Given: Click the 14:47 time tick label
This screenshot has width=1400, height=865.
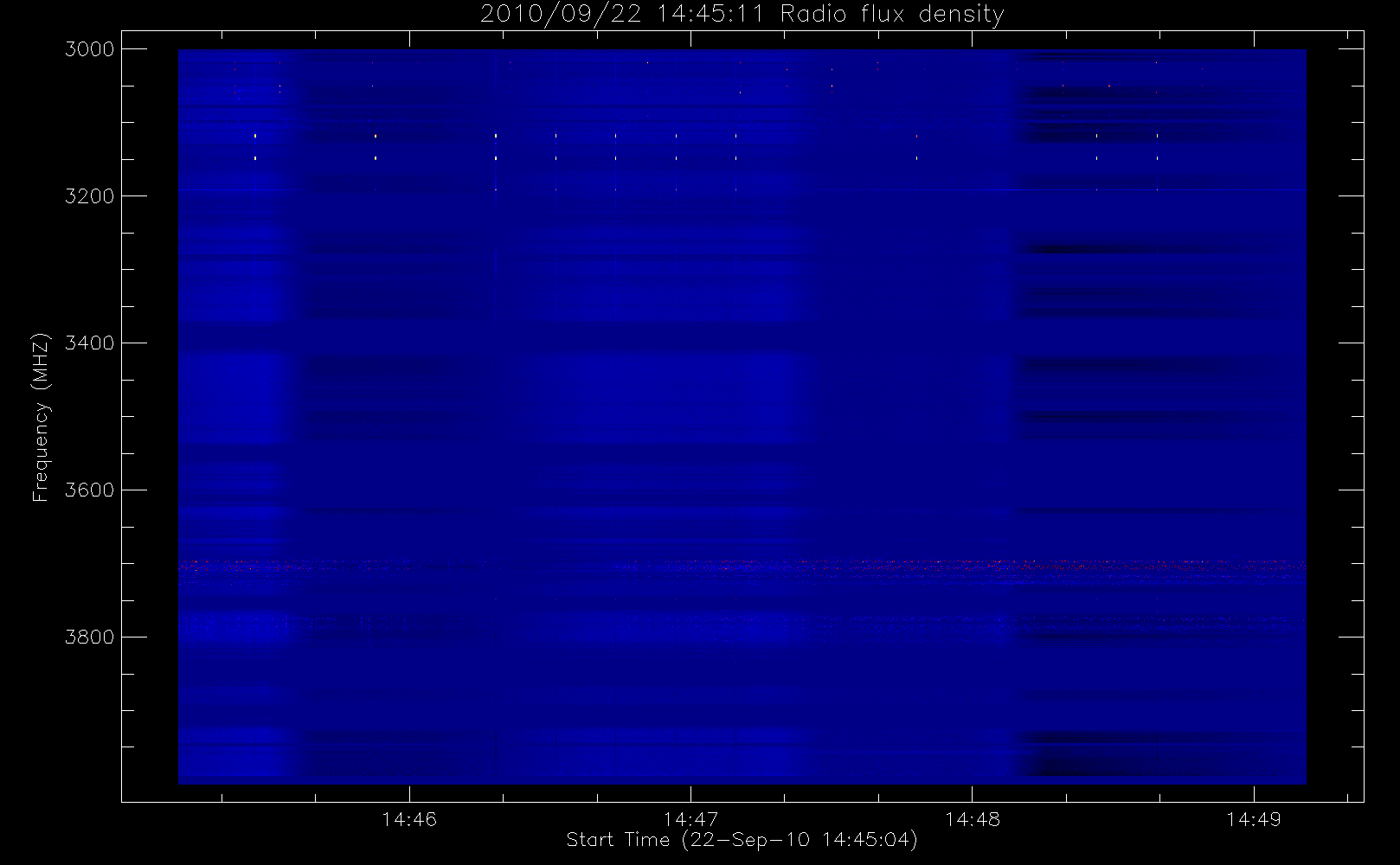Looking at the screenshot, I should pyautogui.click(x=691, y=819).
